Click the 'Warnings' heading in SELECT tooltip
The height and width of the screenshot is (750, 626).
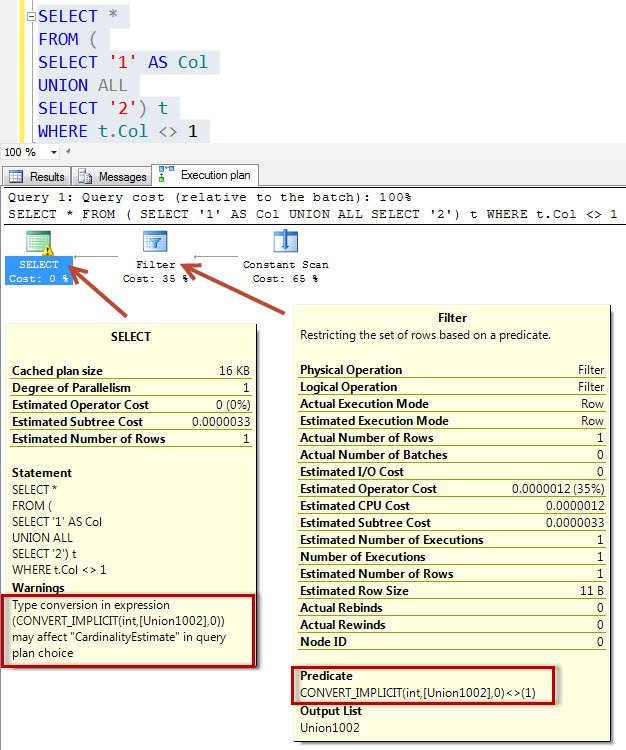38,587
